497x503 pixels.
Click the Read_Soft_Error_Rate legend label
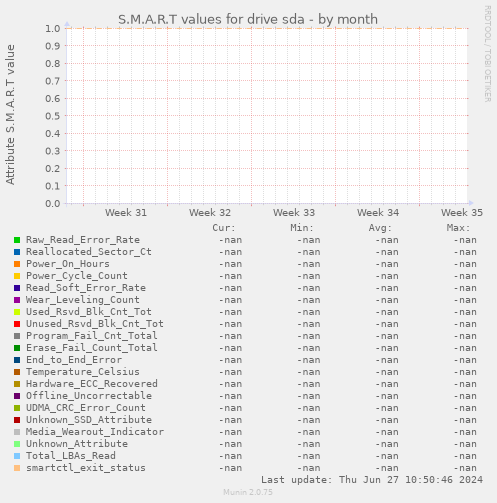coord(86,288)
